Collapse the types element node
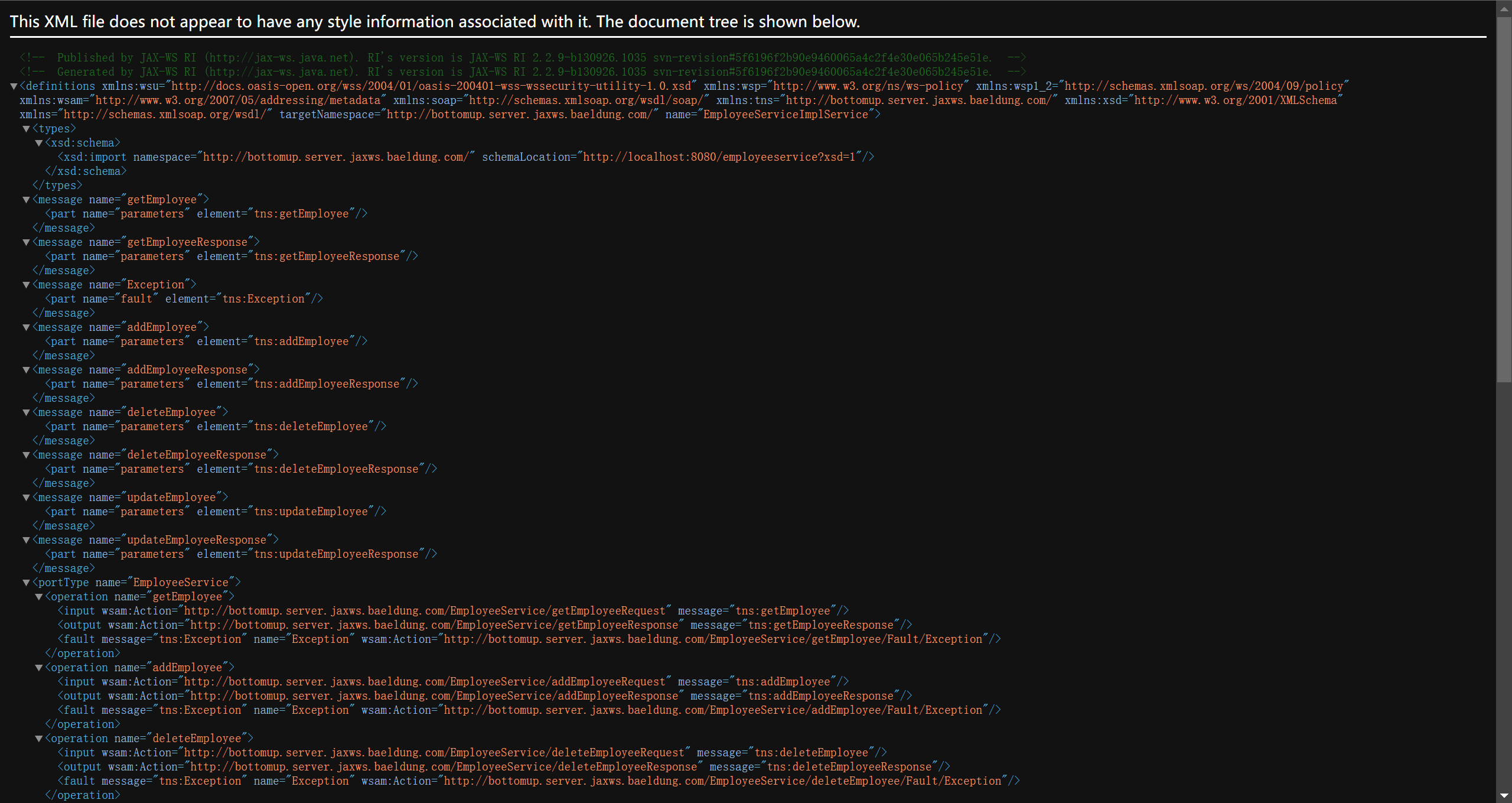 pyautogui.click(x=26, y=129)
